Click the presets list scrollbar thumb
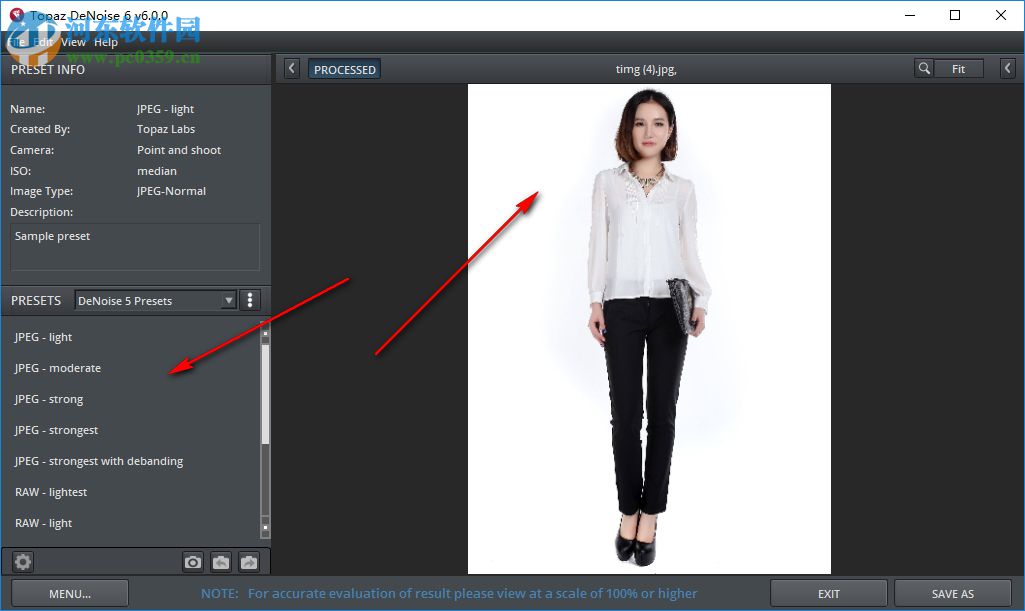This screenshot has height=611, width=1025. [x=265, y=394]
